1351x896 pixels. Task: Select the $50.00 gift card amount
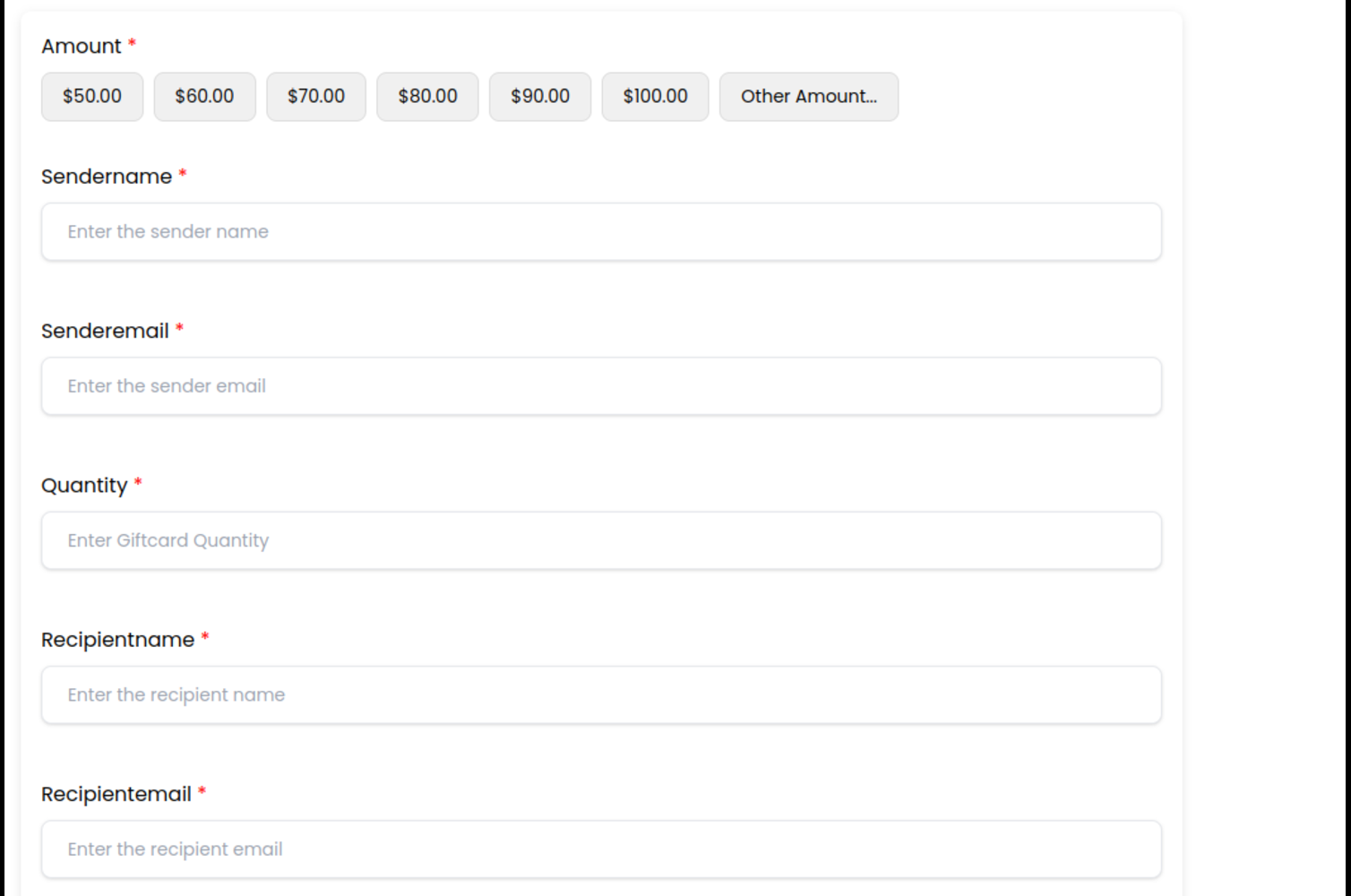[92, 97]
